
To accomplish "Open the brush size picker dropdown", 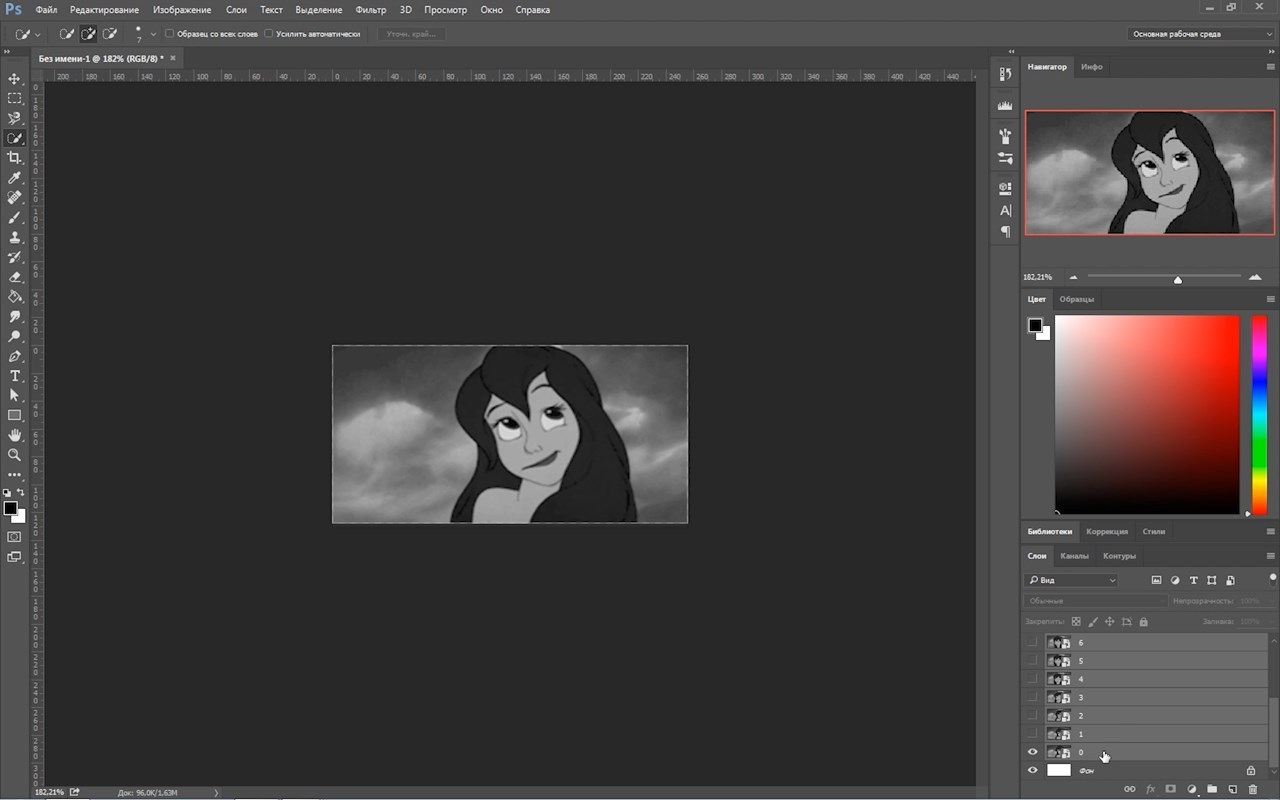I will (x=152, y=34).
